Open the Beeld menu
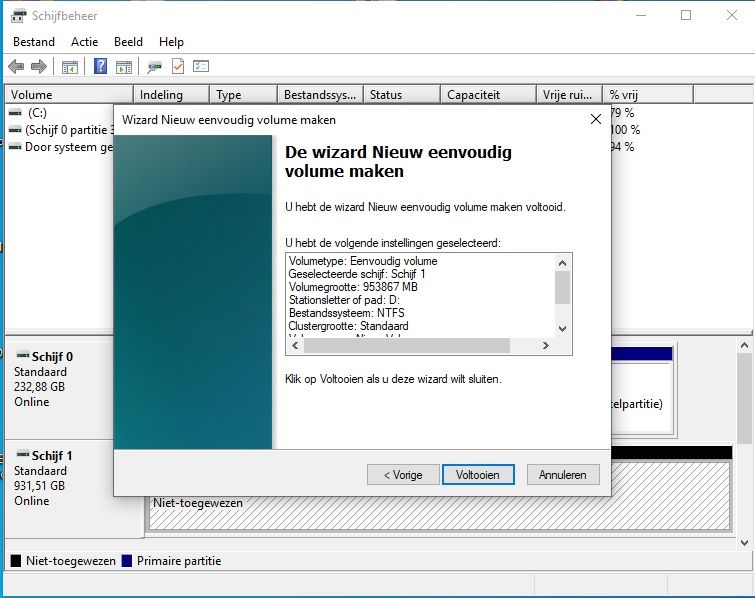This screenshot has height=598, width=755. point(128,42)
